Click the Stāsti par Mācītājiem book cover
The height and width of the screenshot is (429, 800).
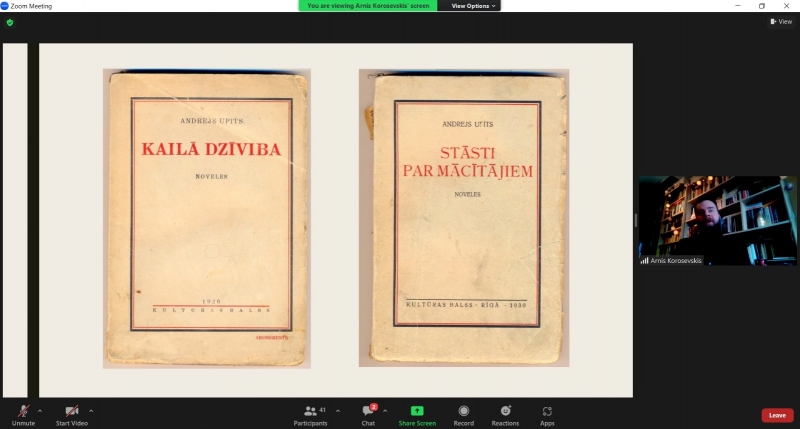coord(464,218)
